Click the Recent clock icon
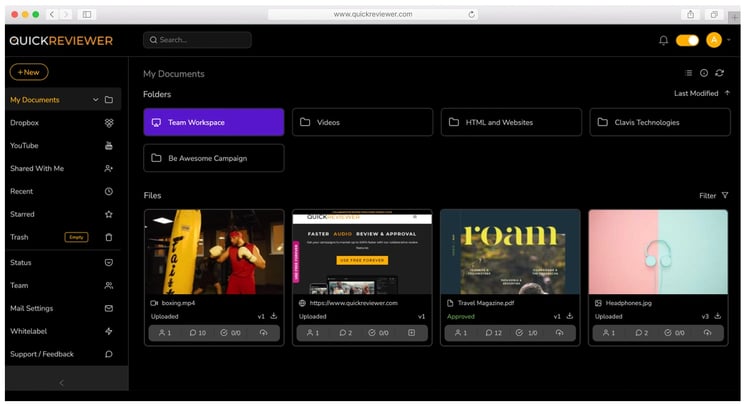Image resolution: width=746 pixels, height=407 pixels. click(x=109, y=191)
